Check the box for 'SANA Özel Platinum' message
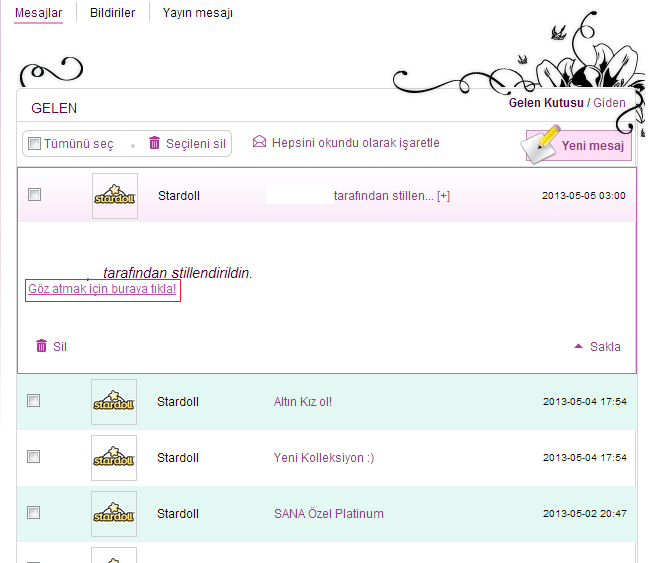The height and width of the screenshot is (563, 651). pyautogui.click(x=34, y=513)
